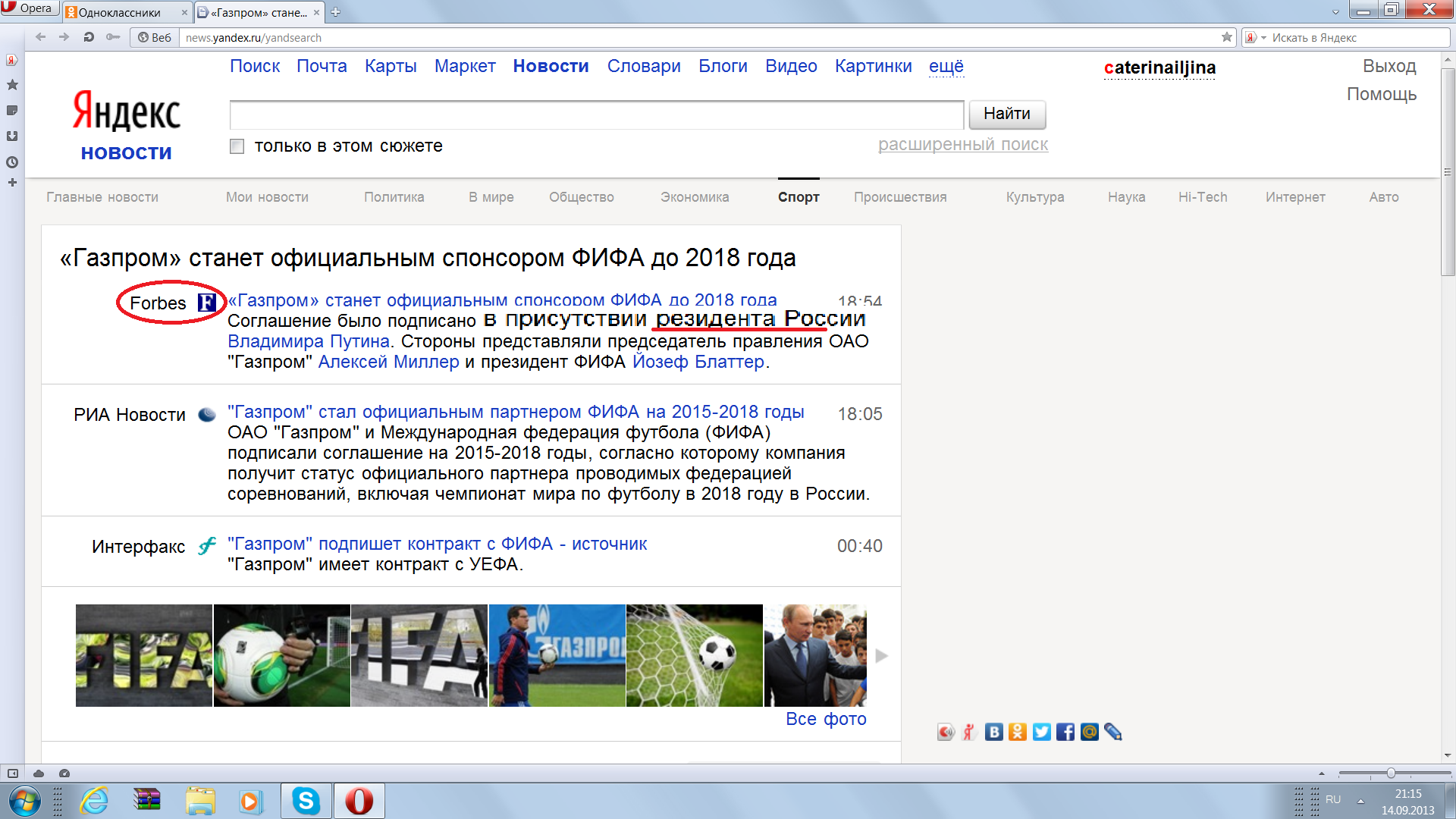Adjust the page zoom slider

(x=1395, y=773)
